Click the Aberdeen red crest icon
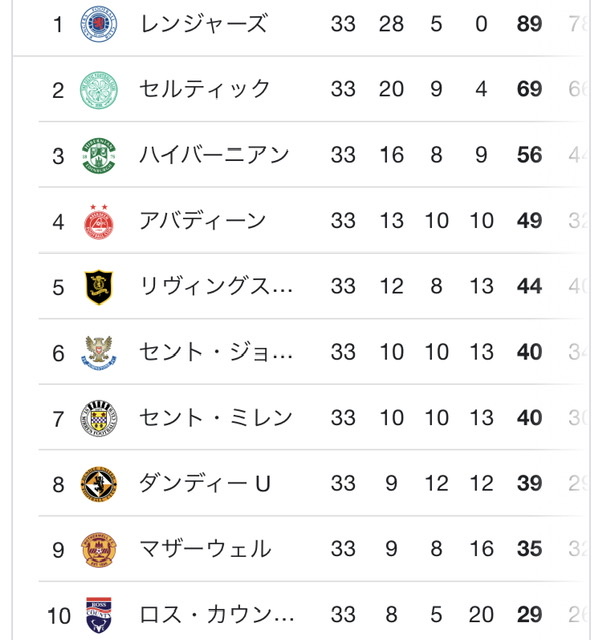 pyautogui.click(x=99, y=222)
